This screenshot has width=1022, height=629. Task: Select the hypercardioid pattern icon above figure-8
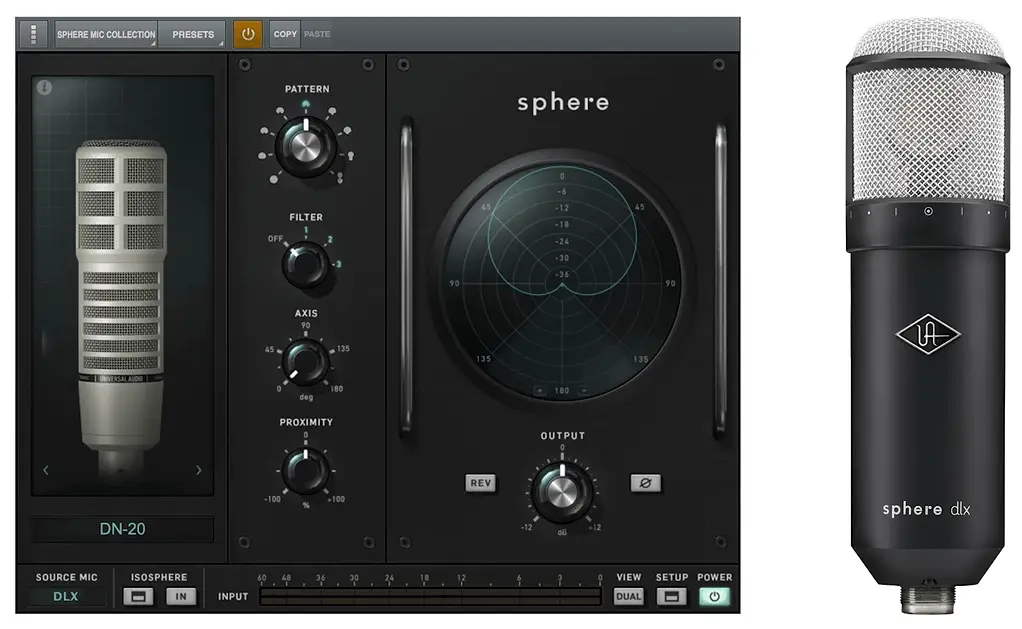point(351,156)
